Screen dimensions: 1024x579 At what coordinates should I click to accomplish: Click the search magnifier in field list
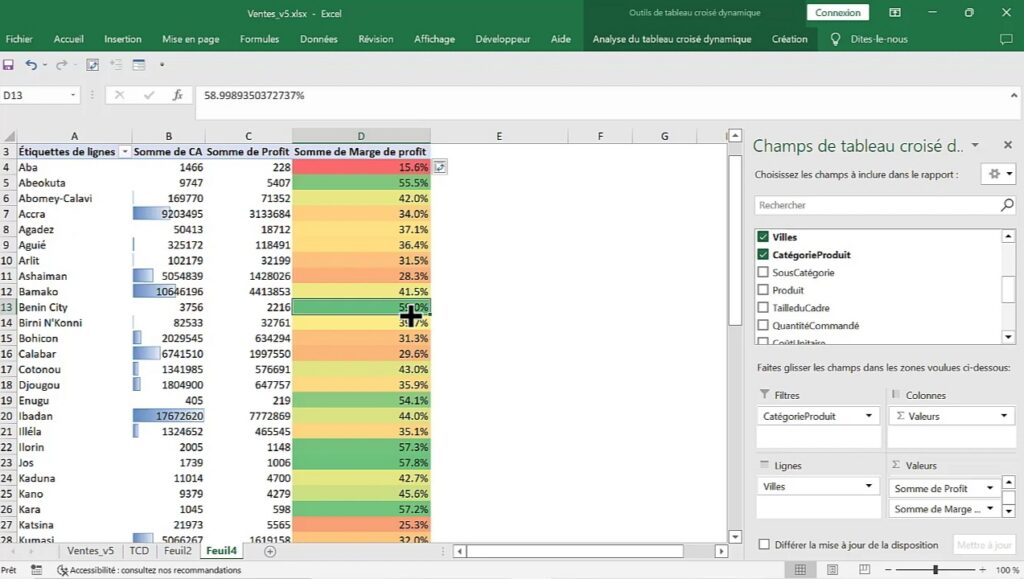point(1006,205)
